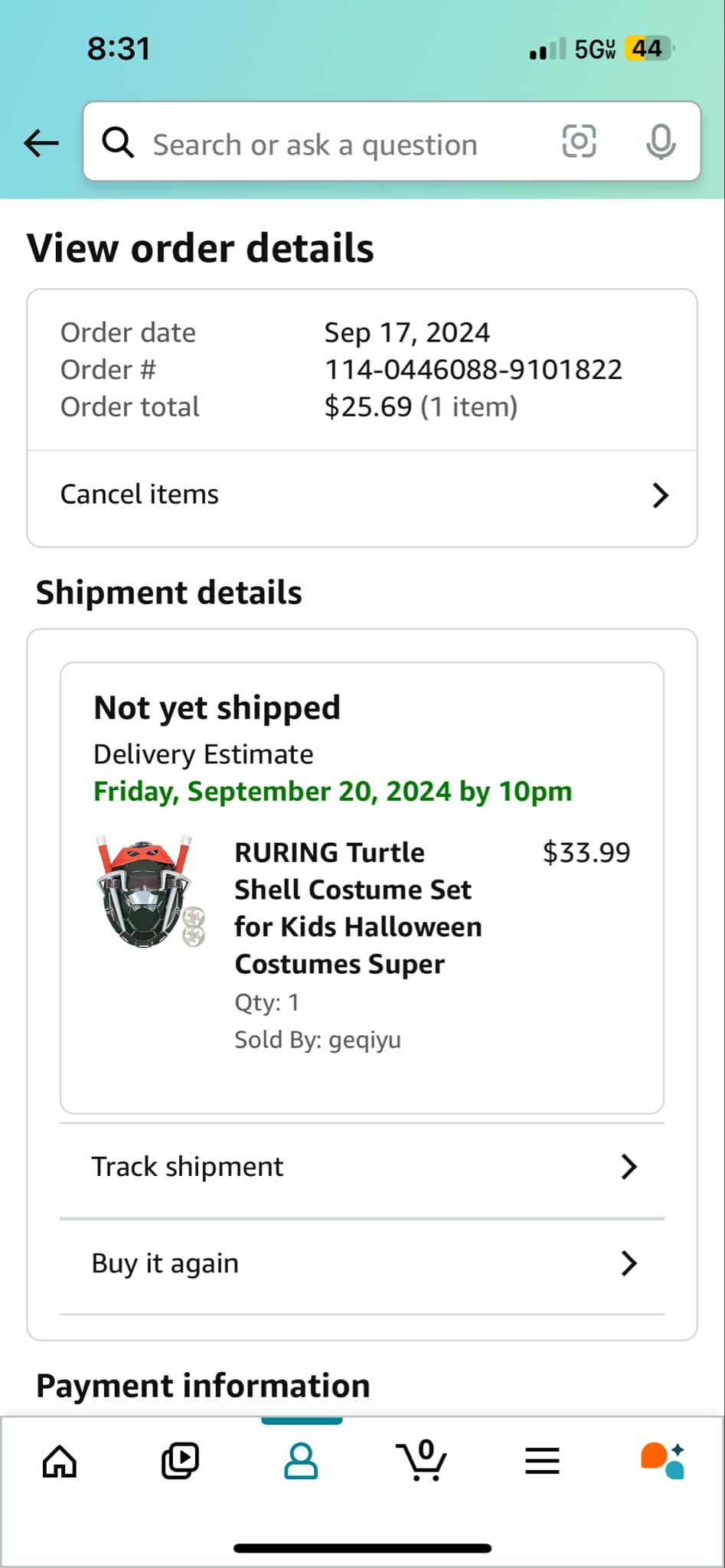This screenshot has height=1568, width=725.
Task: Open the hamburger menu tab
Action: tap(542, 1461)
